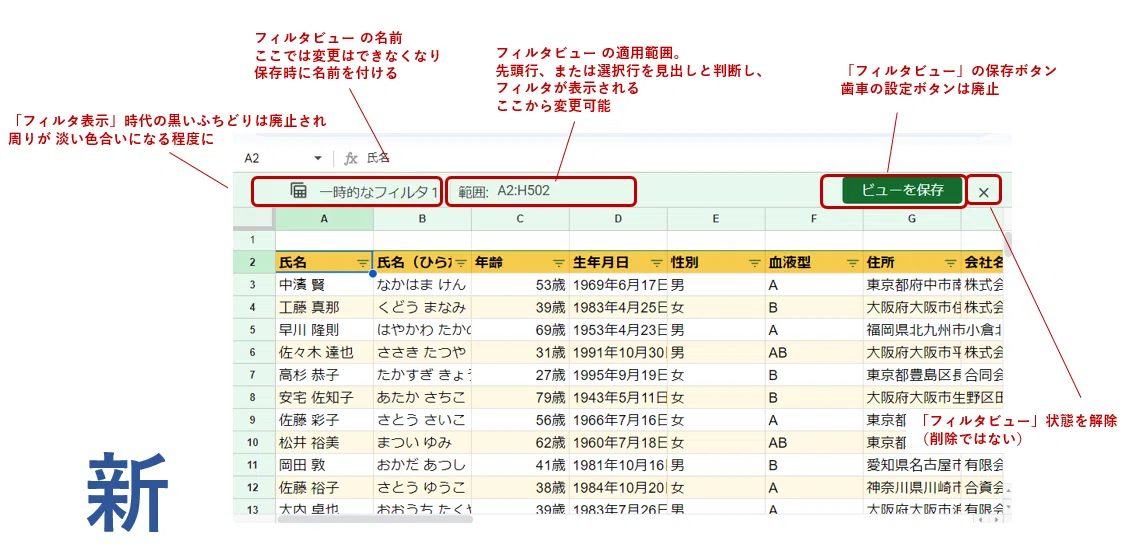Click the age cell 41歳

520,464
